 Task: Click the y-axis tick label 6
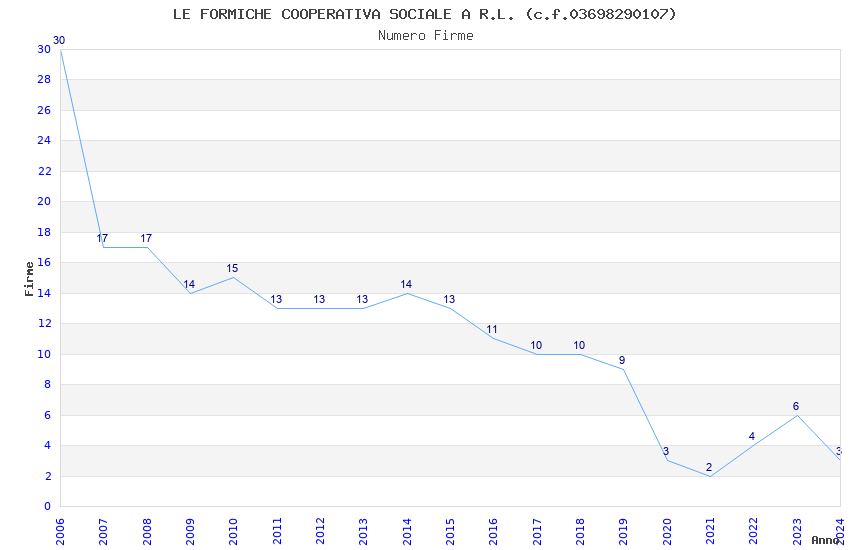[47, 416]
